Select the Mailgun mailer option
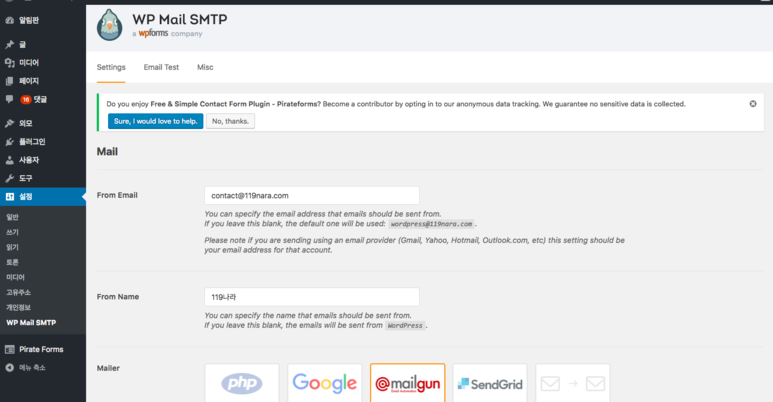 tap(408, 383)
